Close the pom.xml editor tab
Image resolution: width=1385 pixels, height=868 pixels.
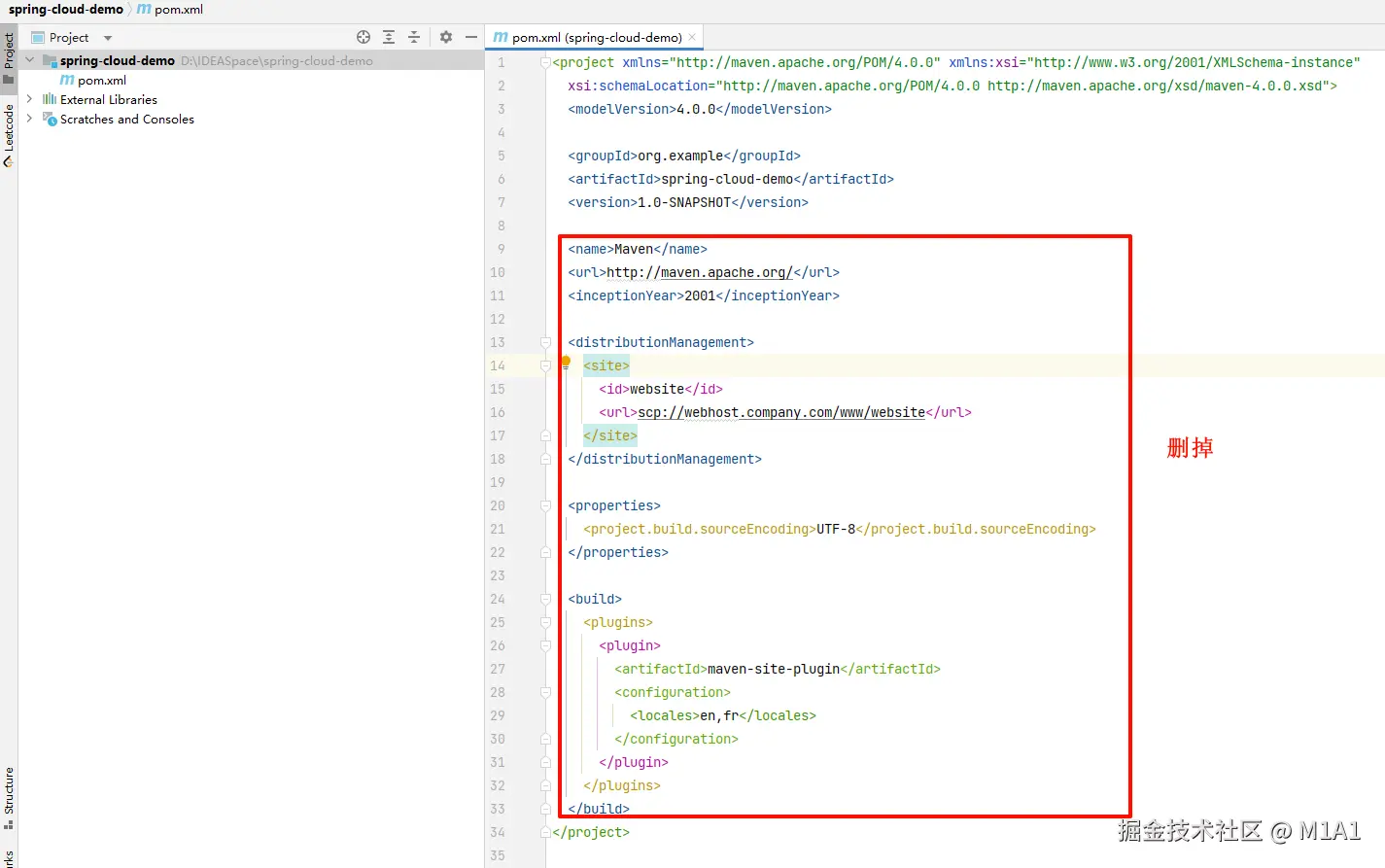(x=692, y=37)
